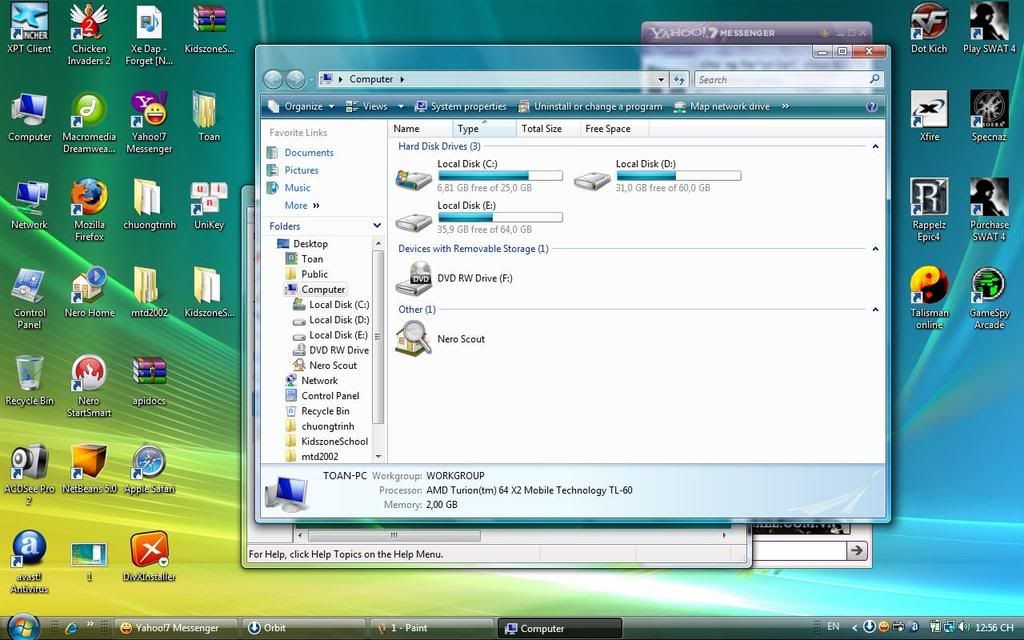Click the Local Disk (D:) usage bar

[679, 176]
